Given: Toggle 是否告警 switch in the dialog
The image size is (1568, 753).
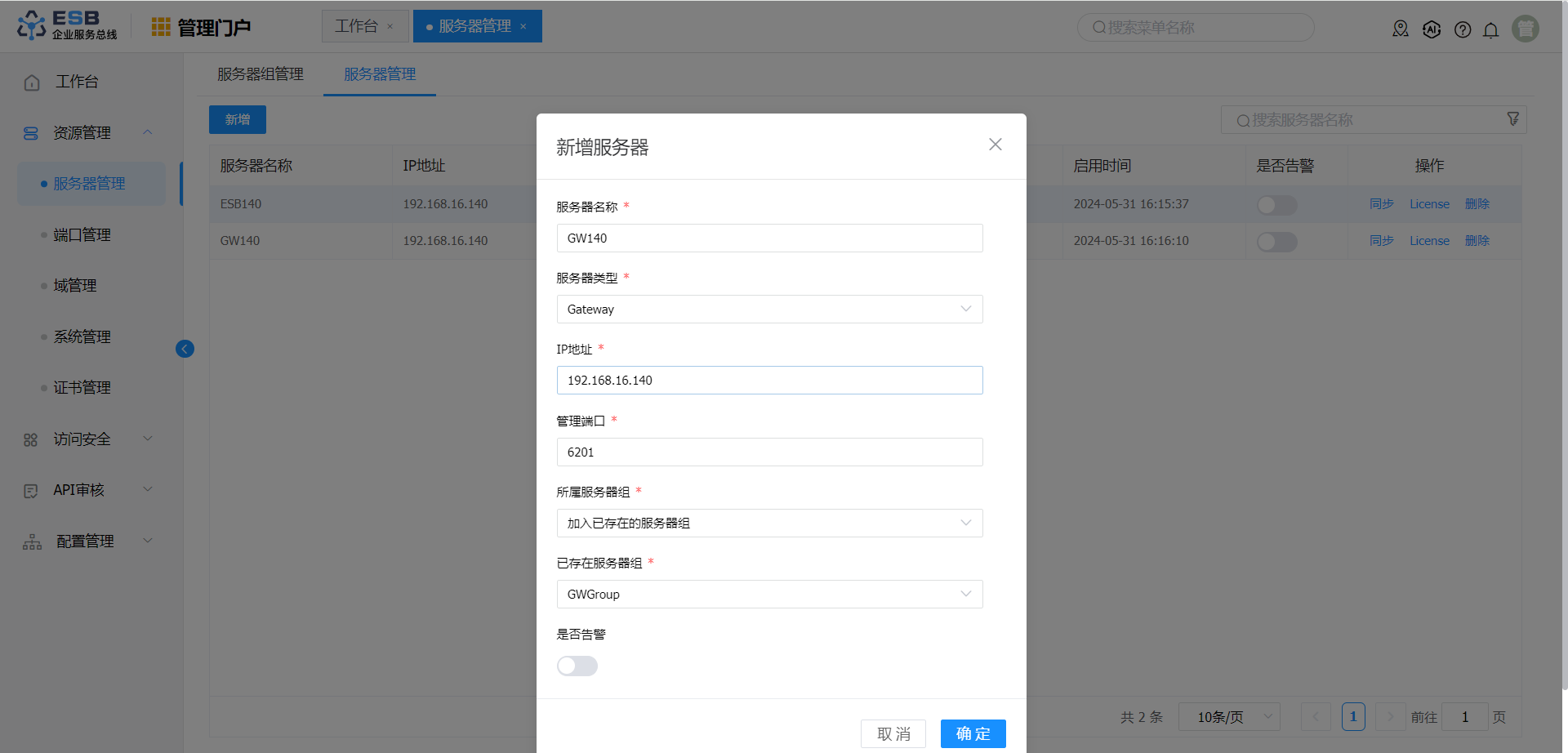Looking at the screenshot, I should [x=577, y=666].
